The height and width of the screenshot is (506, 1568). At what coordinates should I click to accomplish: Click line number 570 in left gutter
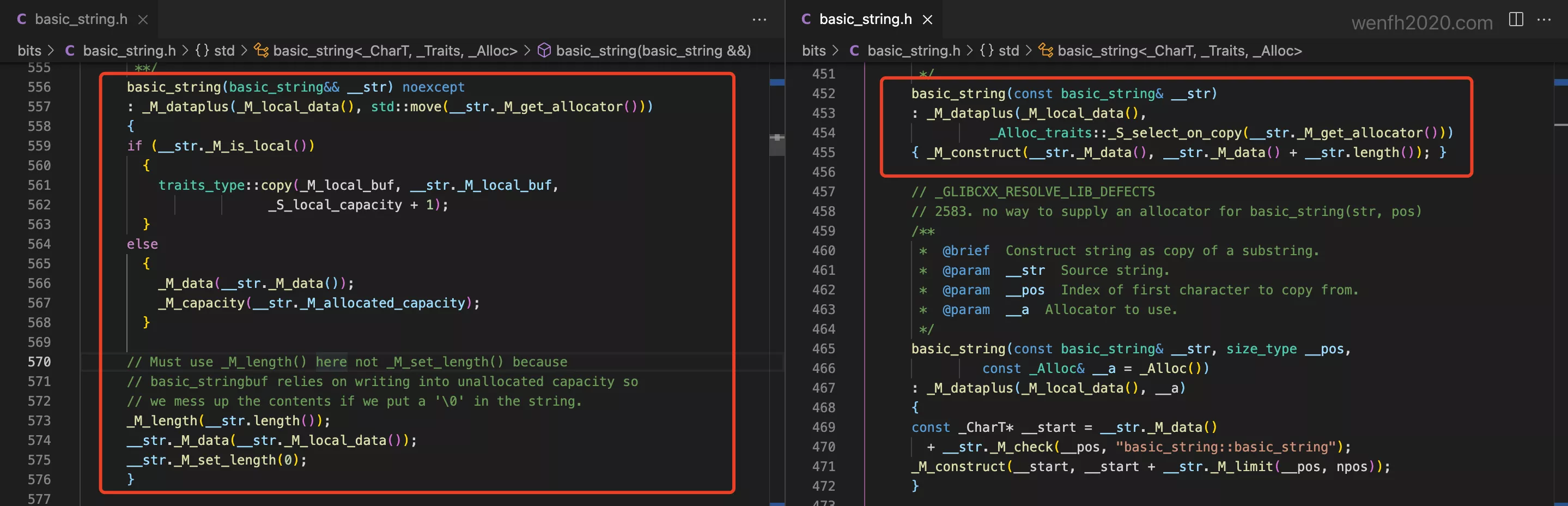pos(39,362)
